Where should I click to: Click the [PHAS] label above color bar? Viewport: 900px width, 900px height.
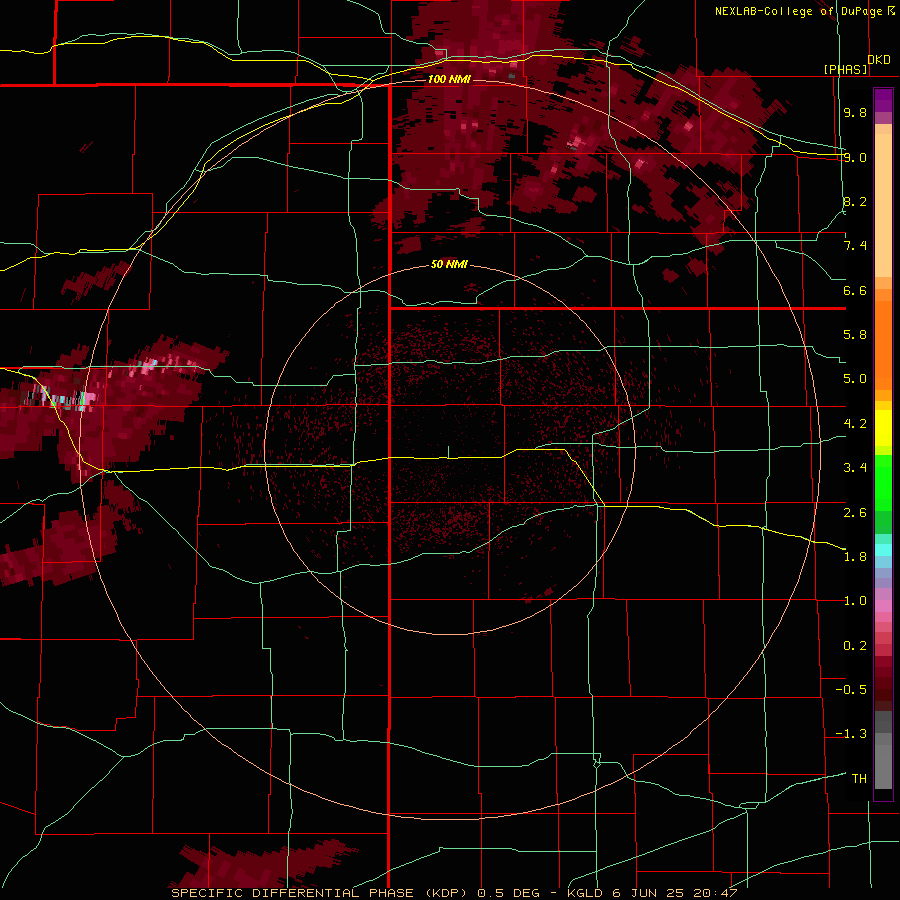click(845, 69)
